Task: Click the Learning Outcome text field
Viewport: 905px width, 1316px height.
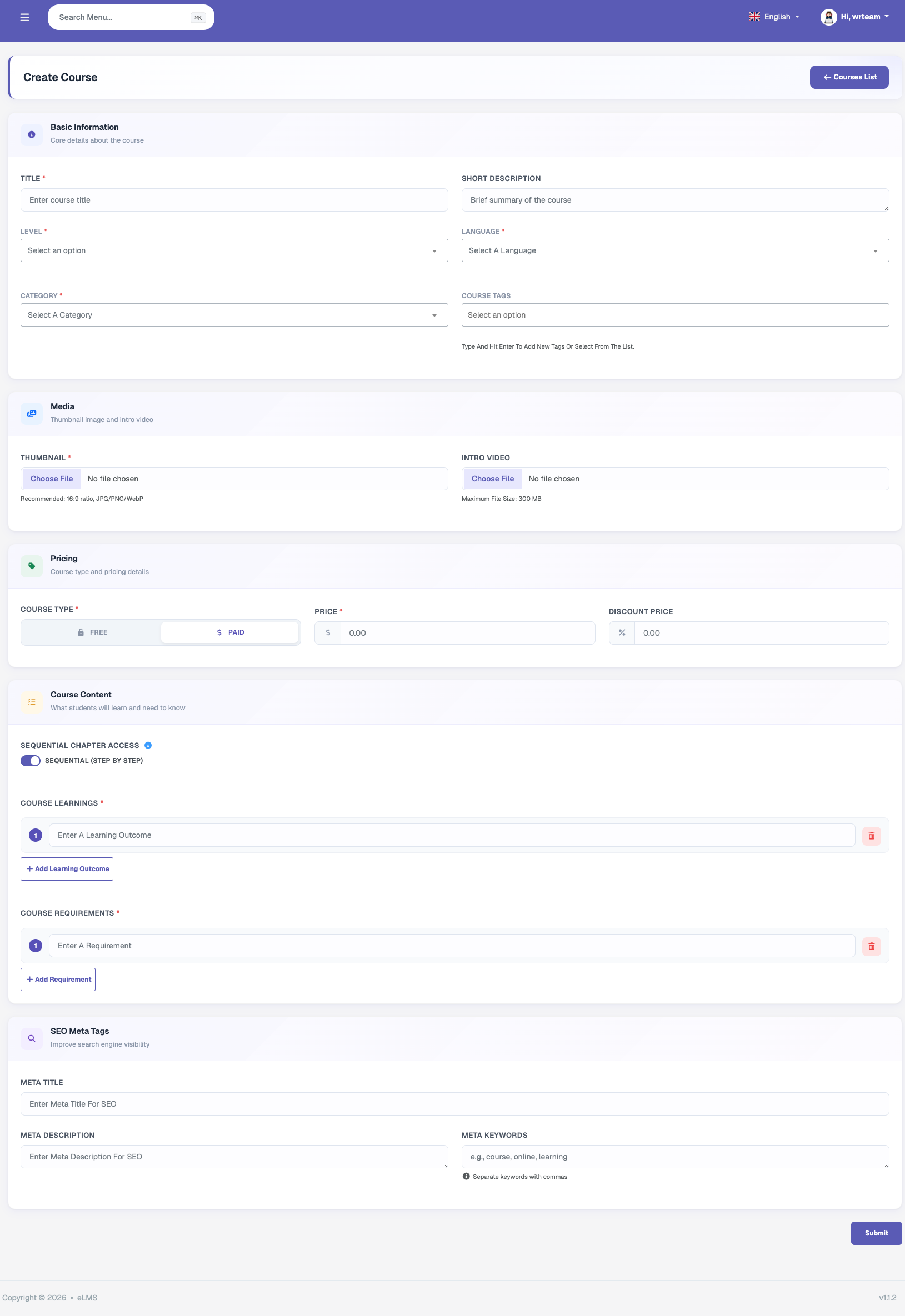Action: point(452,835)
